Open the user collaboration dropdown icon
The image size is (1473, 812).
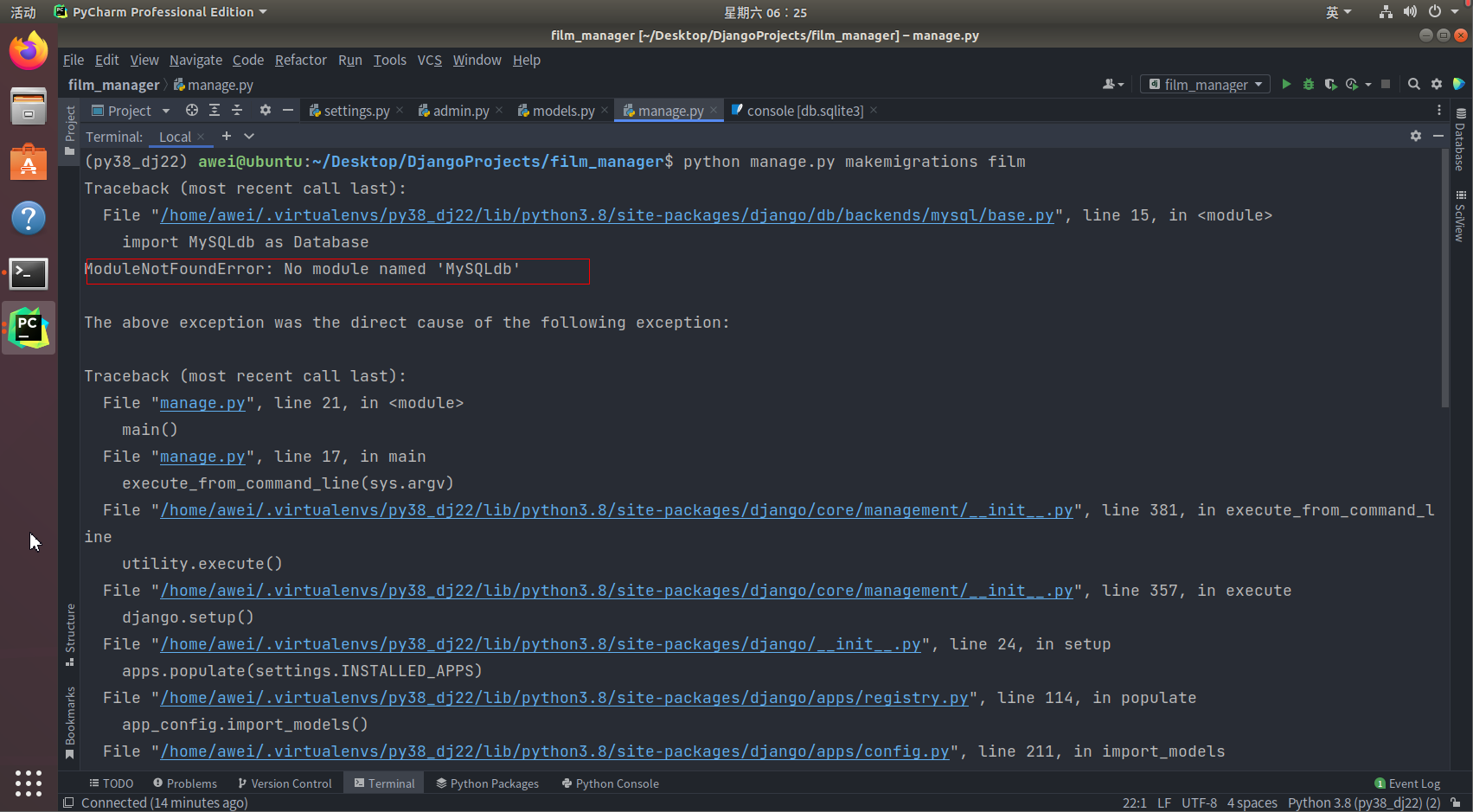(x=1113, y=84)
